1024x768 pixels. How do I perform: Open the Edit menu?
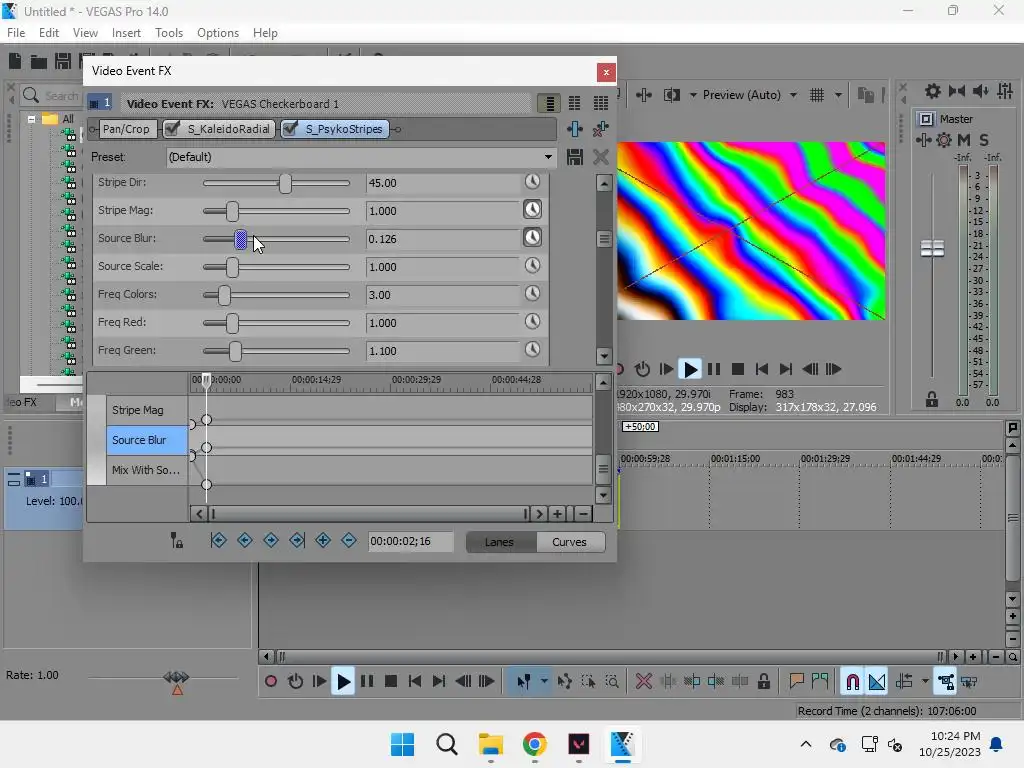[x=49, y=33]
